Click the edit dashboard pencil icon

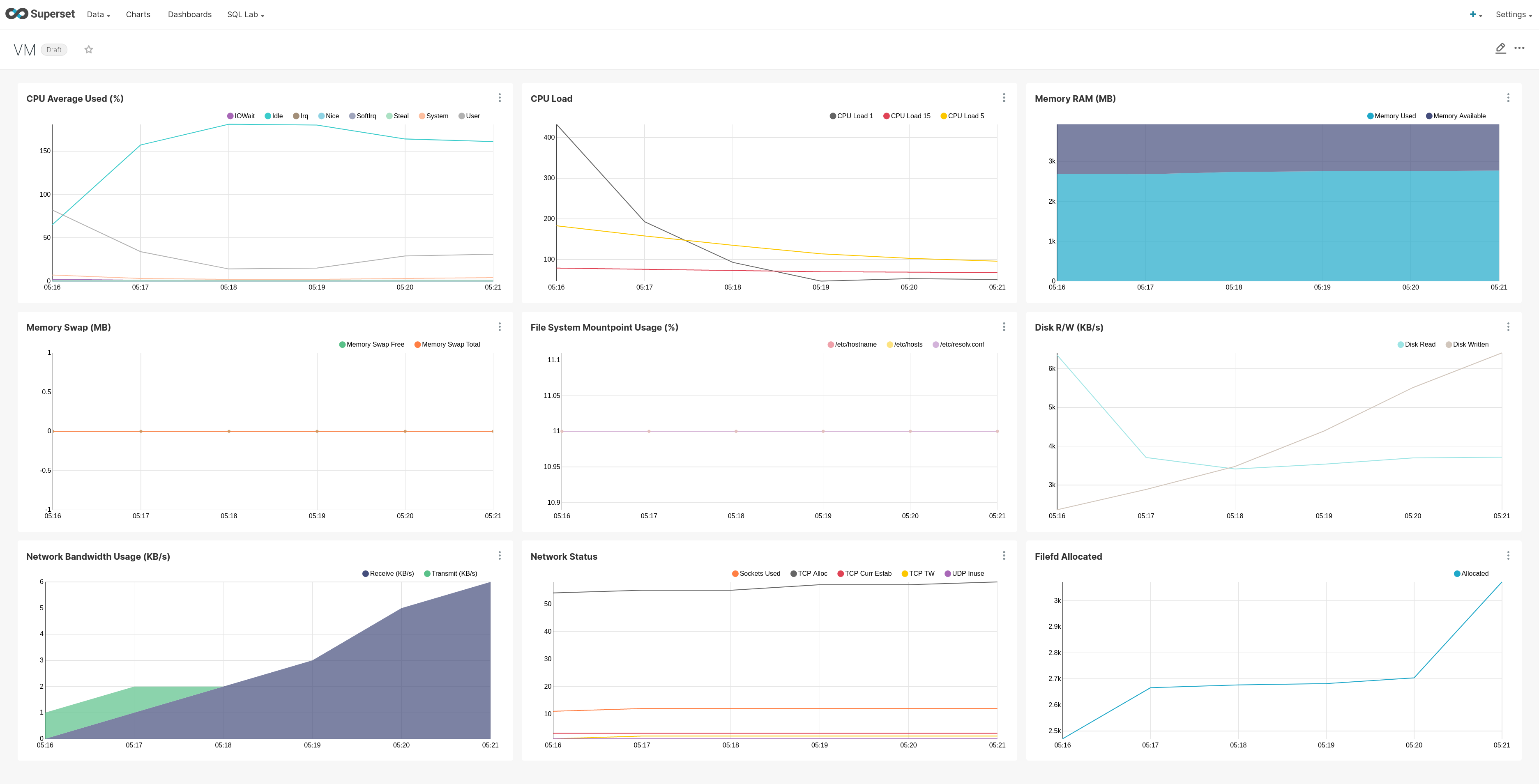(x=1501, y=48)
